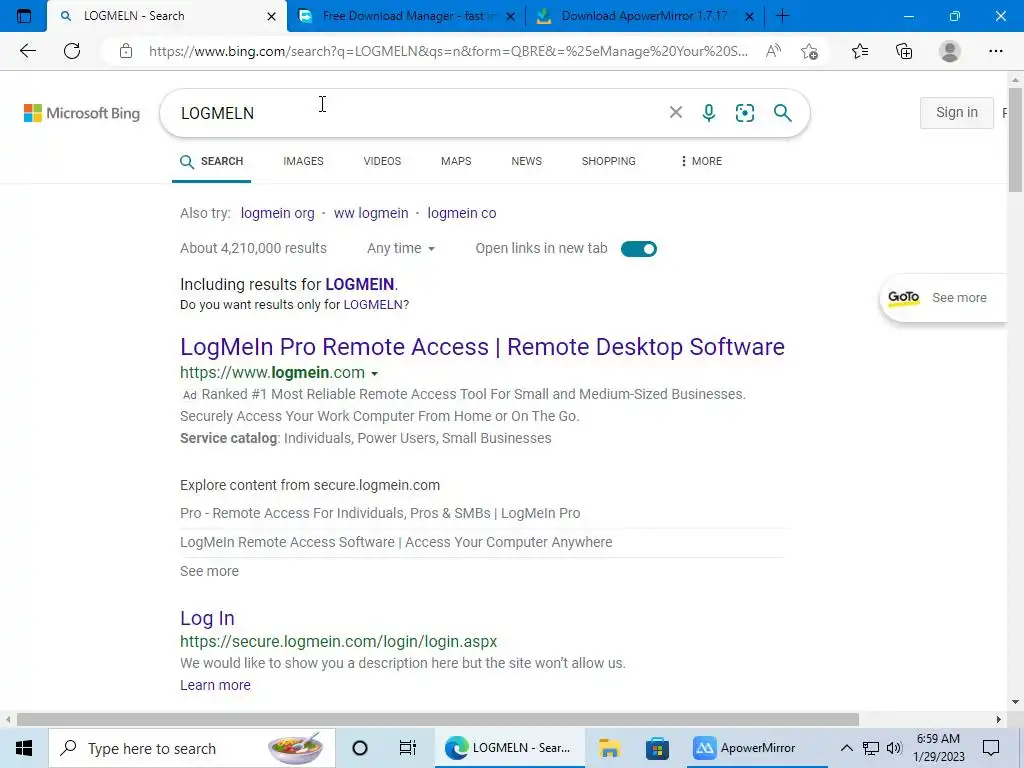Open visual search camera icon
The image size is (1024, 768).
tap(744, 113)
